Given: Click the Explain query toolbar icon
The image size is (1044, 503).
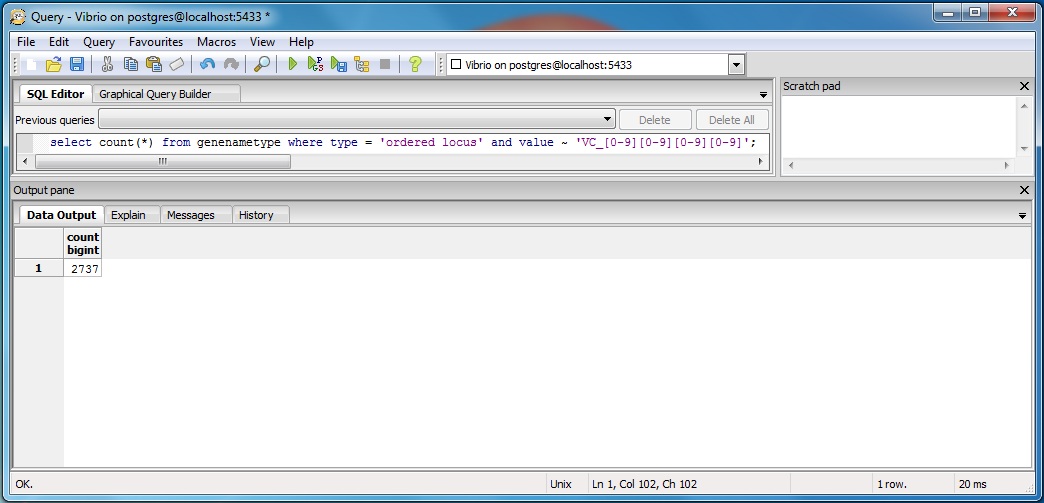Looking at the screenshot, I should point(362,64).
